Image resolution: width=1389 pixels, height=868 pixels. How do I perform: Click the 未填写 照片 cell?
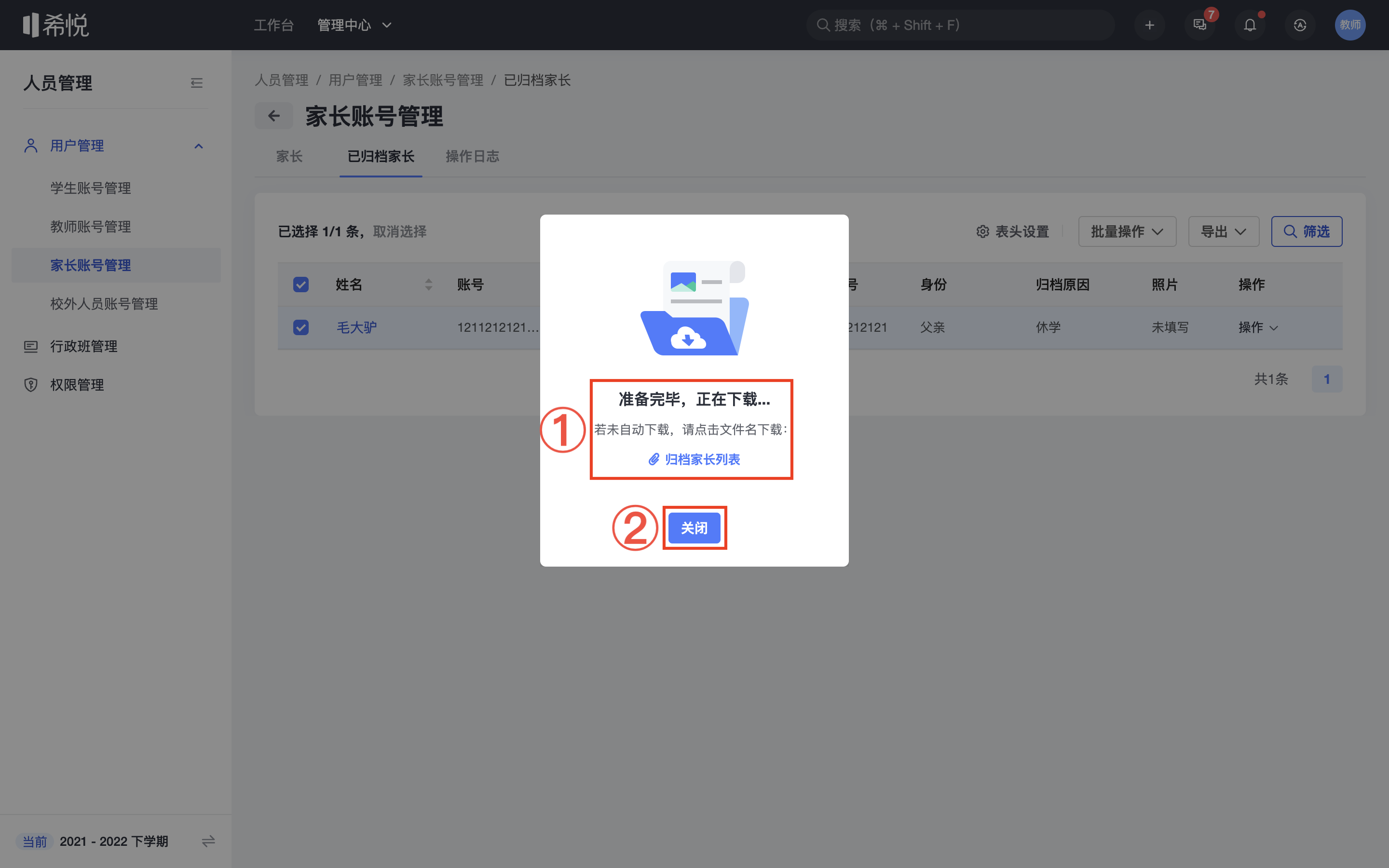1170,327
